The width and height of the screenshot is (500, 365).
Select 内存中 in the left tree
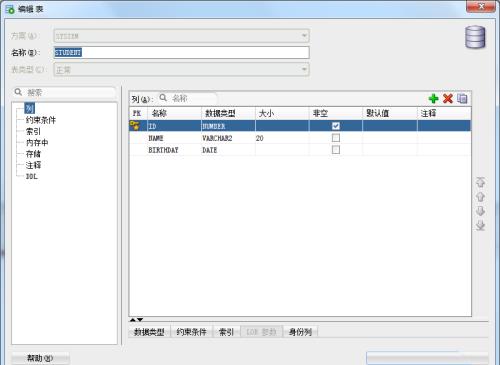pos(37,143)
